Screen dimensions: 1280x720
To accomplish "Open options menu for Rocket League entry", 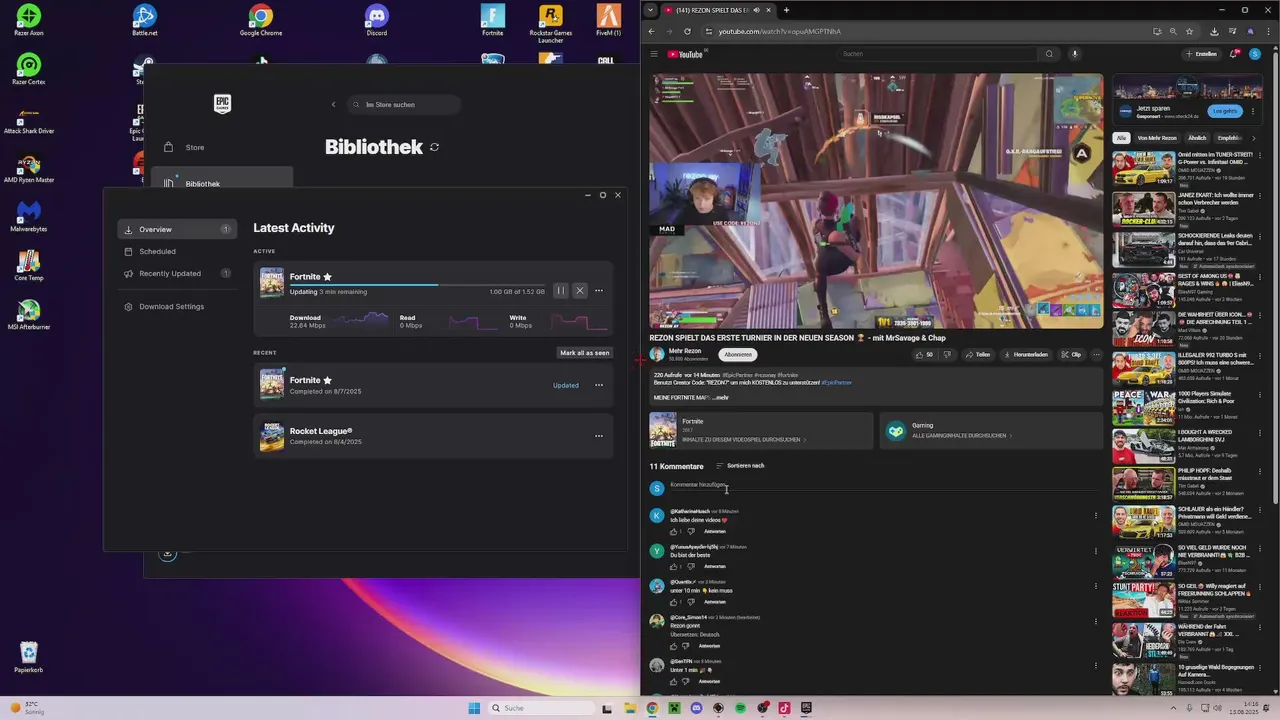I will tap(599, 436).
